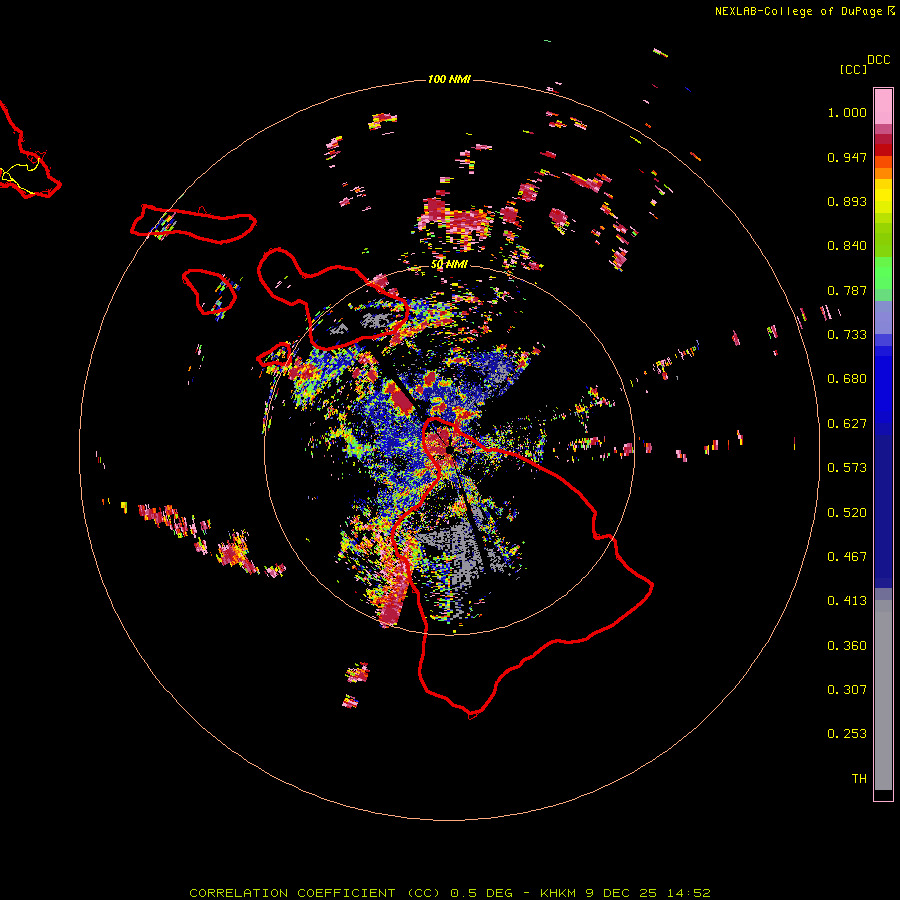Click the 0.733 legend value
The image size is (900, 900).
pyautogui.click(x=847, y=335)
